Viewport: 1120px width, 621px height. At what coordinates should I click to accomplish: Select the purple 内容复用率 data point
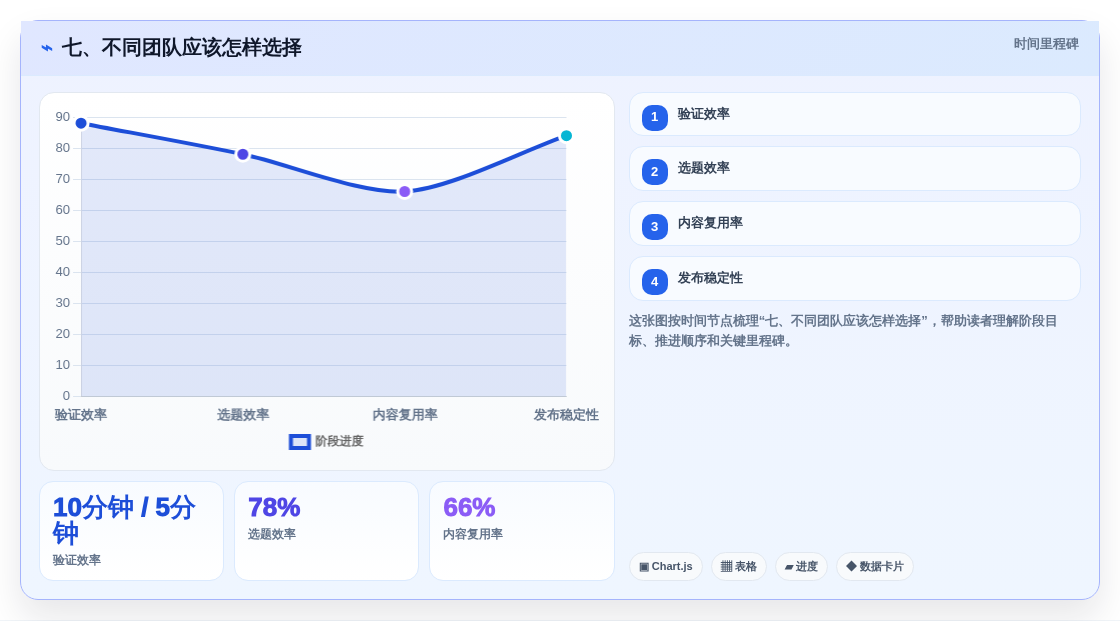(x=404, y=192)
